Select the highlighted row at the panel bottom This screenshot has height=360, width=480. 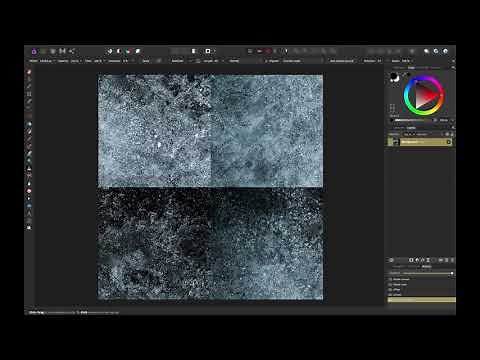[421, 300]
